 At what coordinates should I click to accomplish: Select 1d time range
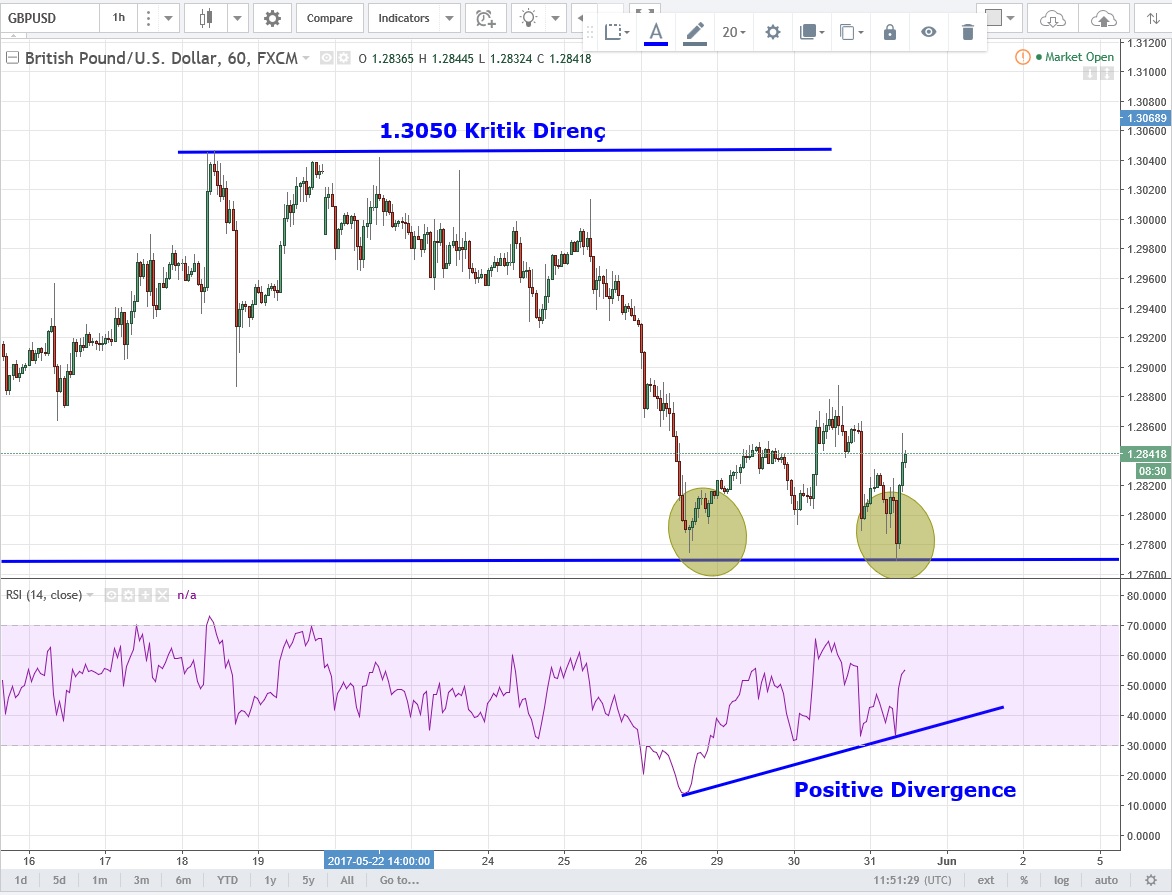[x=21, y=880]
